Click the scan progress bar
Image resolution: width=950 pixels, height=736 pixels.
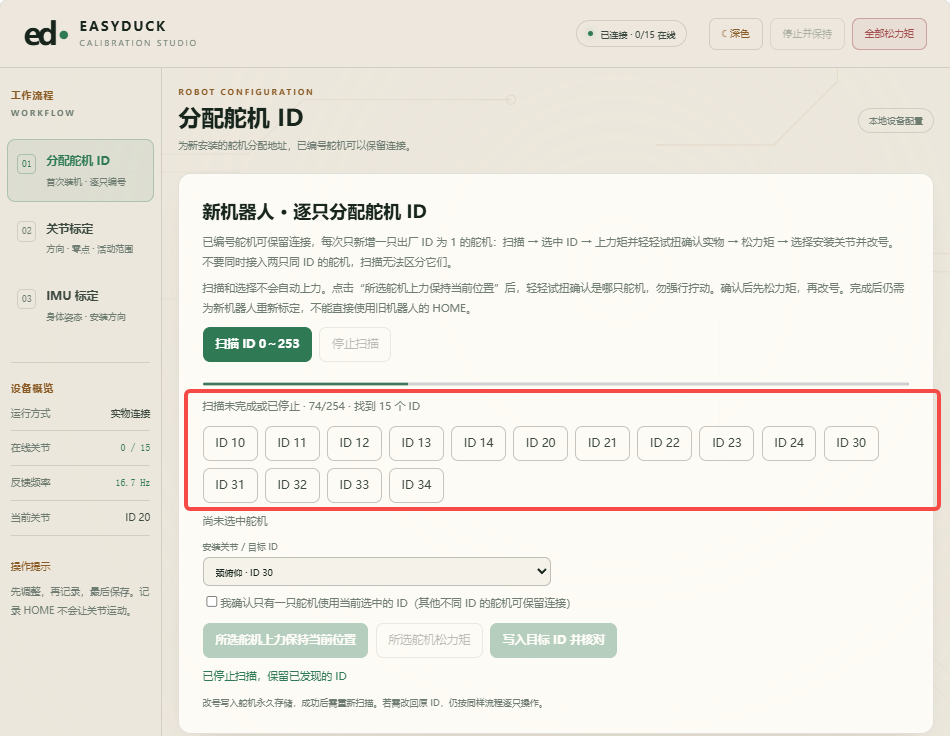point(556,383)
